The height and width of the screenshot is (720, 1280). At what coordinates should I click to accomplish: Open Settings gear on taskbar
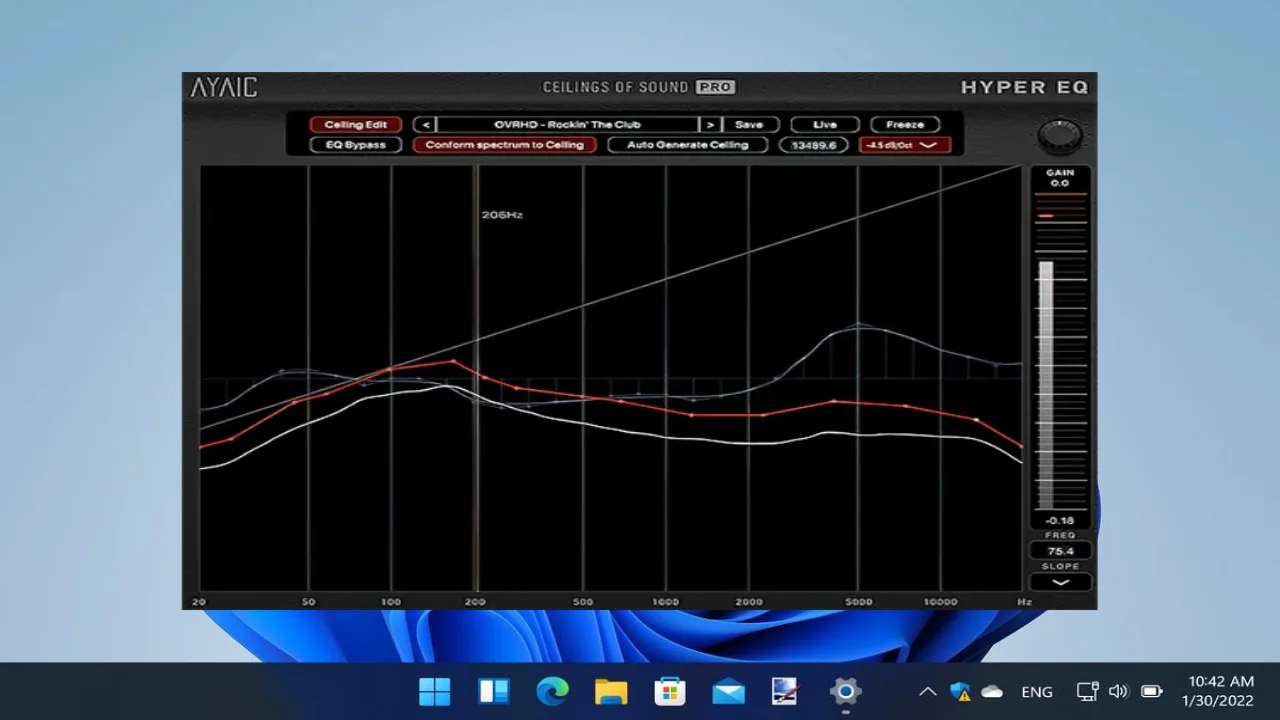845,691
